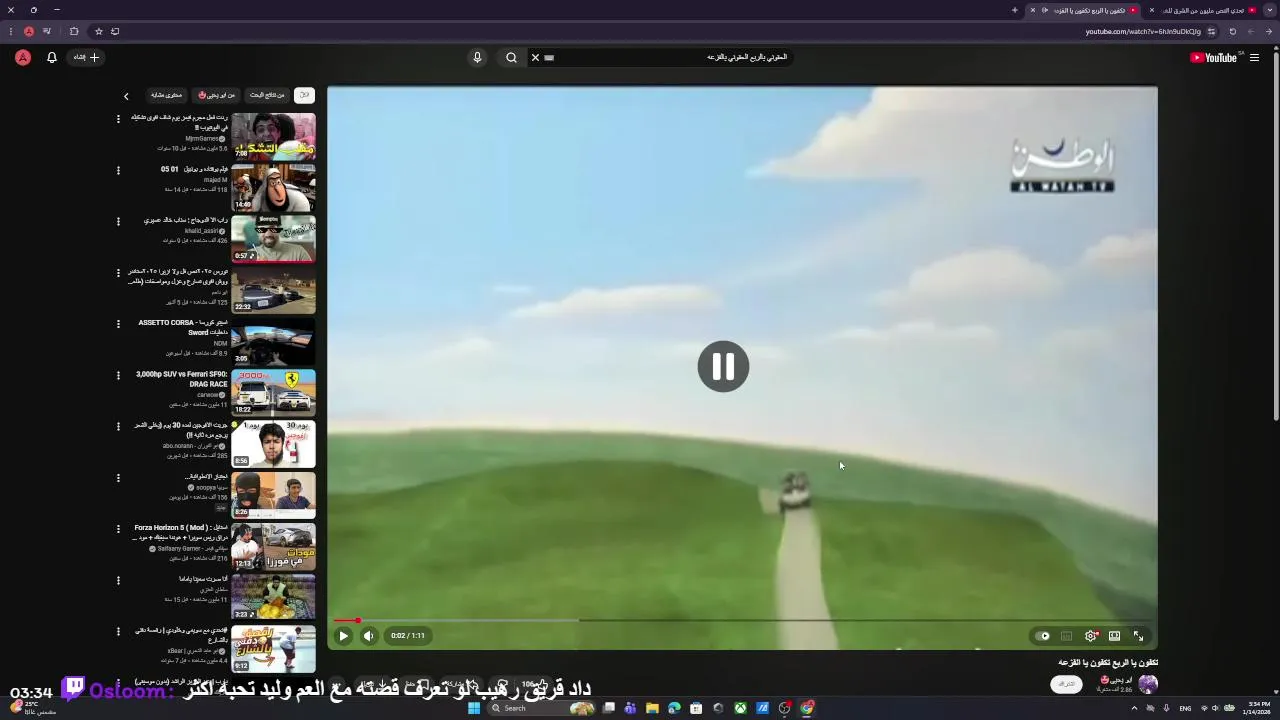Screen dimensions: 1280x720
Task: Open options menu for the ASSETTO CORSA video
Action: [118, 324]
